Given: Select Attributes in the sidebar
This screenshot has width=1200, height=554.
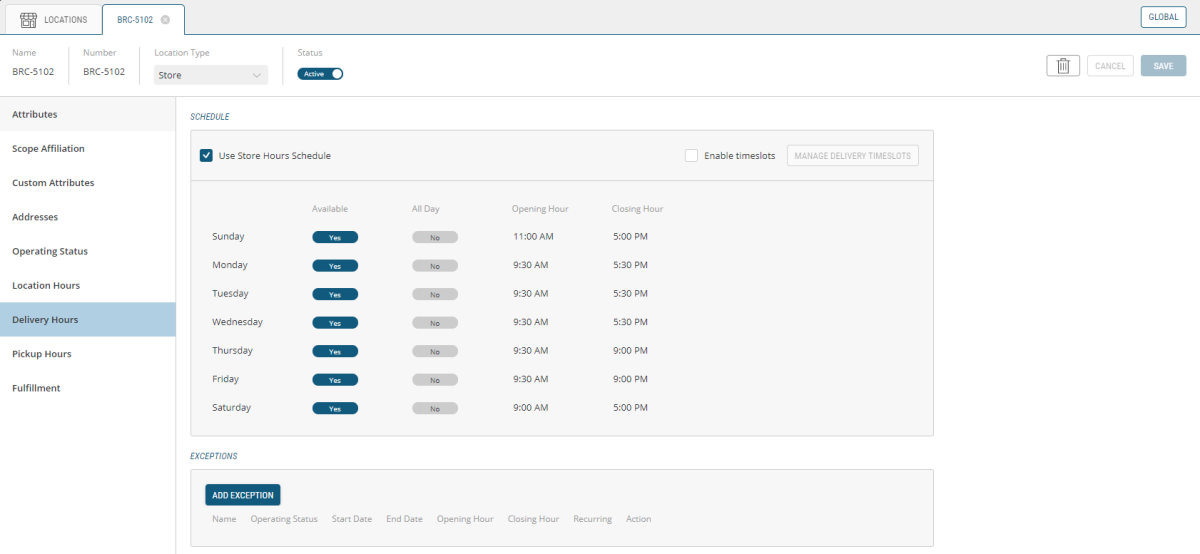Looking at the screenshot, I should (x=35, y=115).
